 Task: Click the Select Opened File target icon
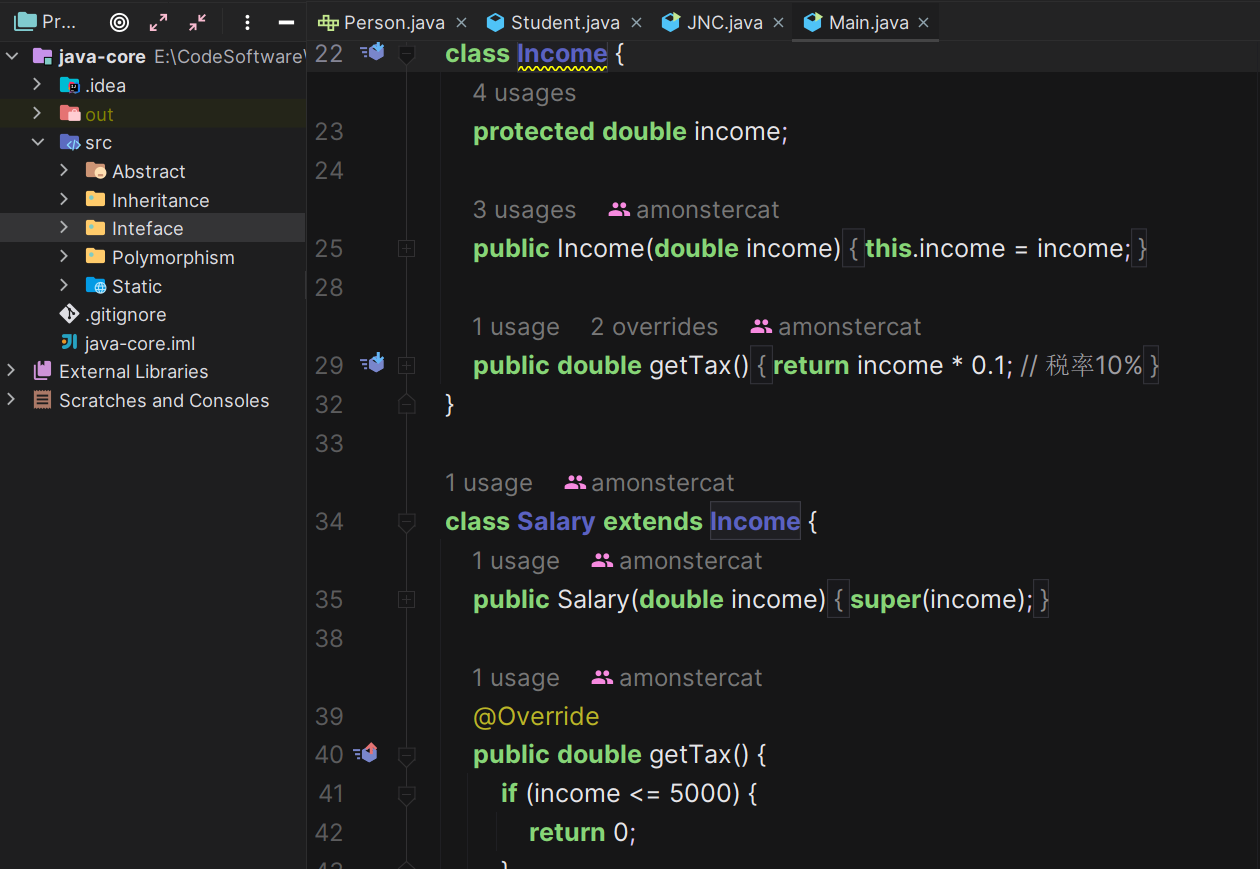(119, 22)
